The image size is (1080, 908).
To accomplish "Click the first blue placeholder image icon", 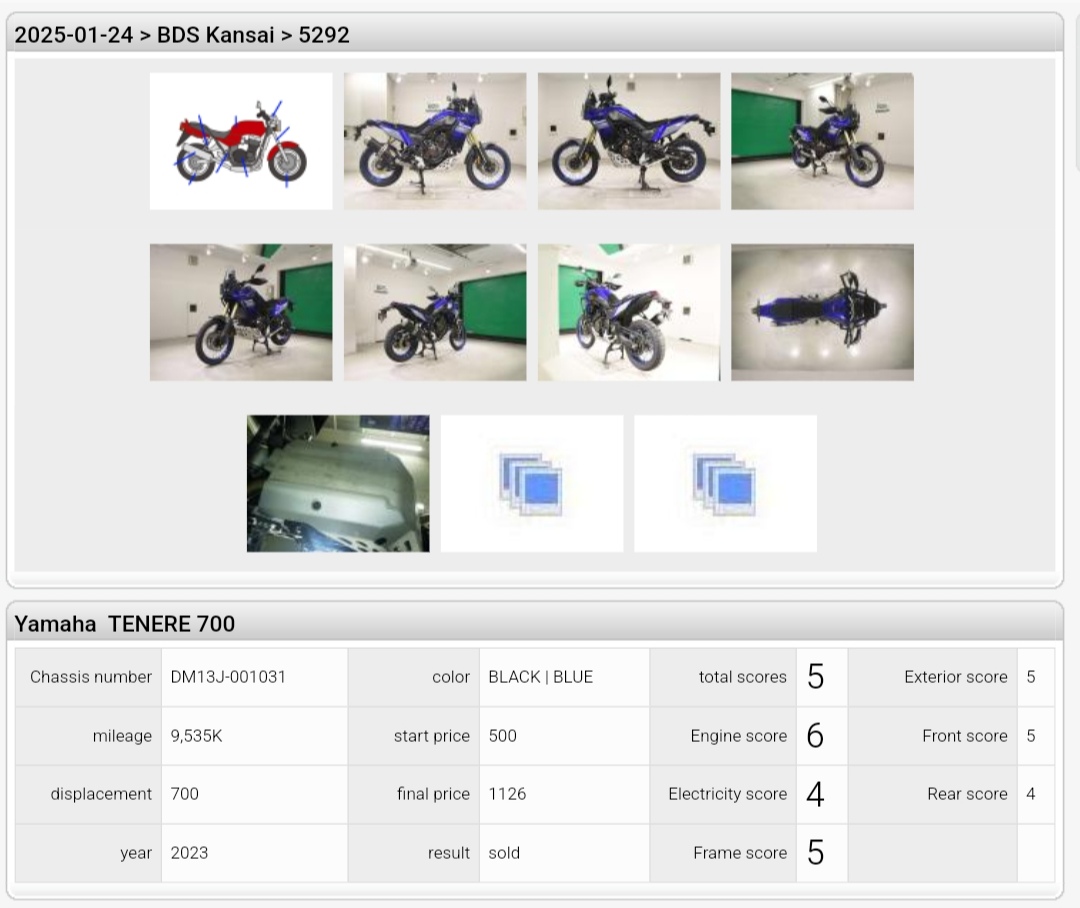I will pyautogui.click(x=531, y=484).
